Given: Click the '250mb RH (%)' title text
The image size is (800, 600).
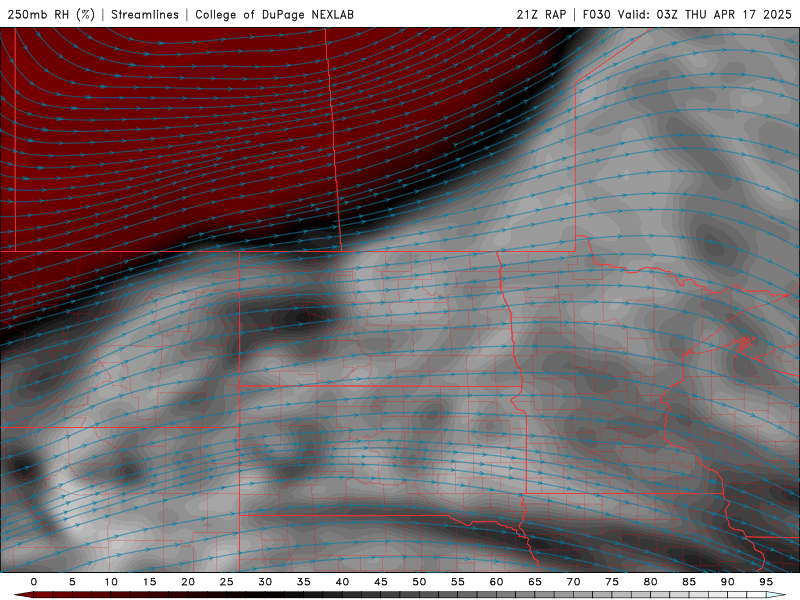Looking at the screenshot, I should 51,14.
